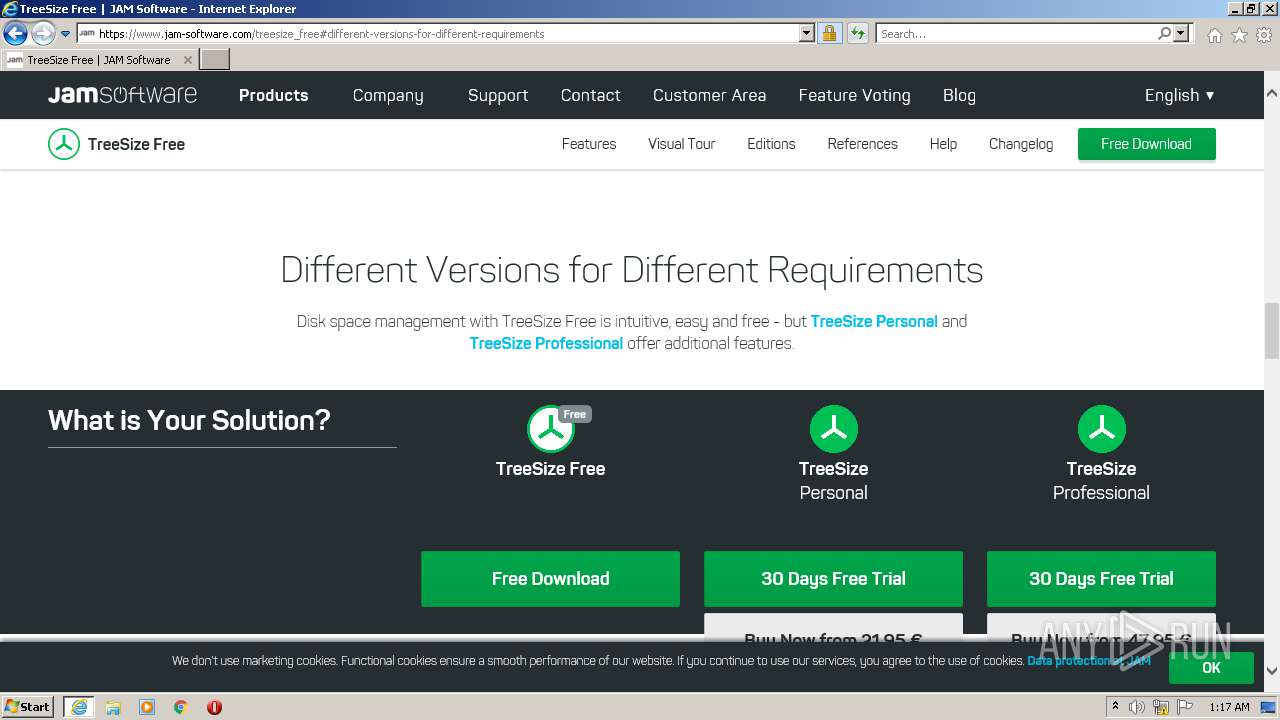
Task: Accept cookies with the OK button
Action: coord(1211,668)
